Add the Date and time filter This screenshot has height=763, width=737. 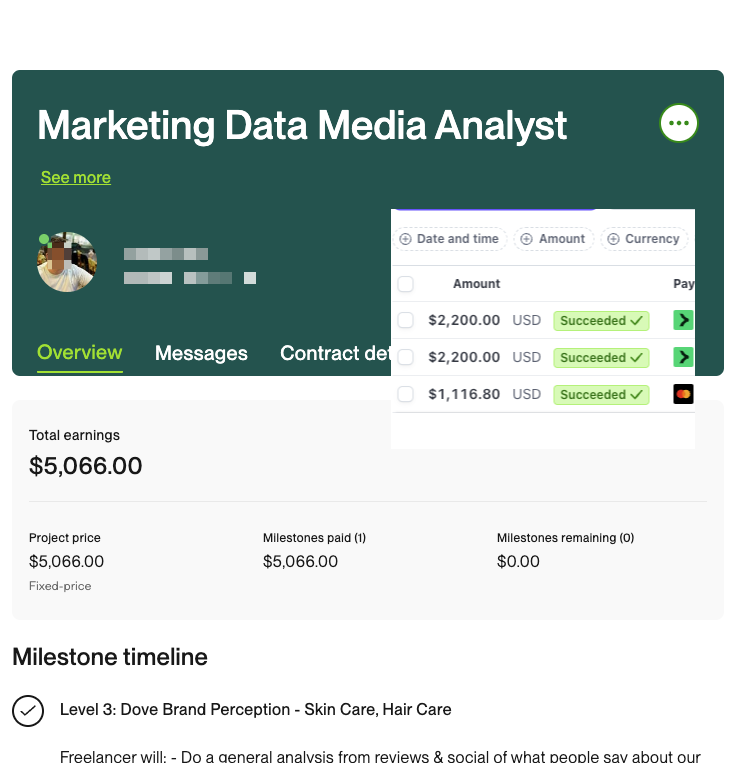(x=449, y=239)
